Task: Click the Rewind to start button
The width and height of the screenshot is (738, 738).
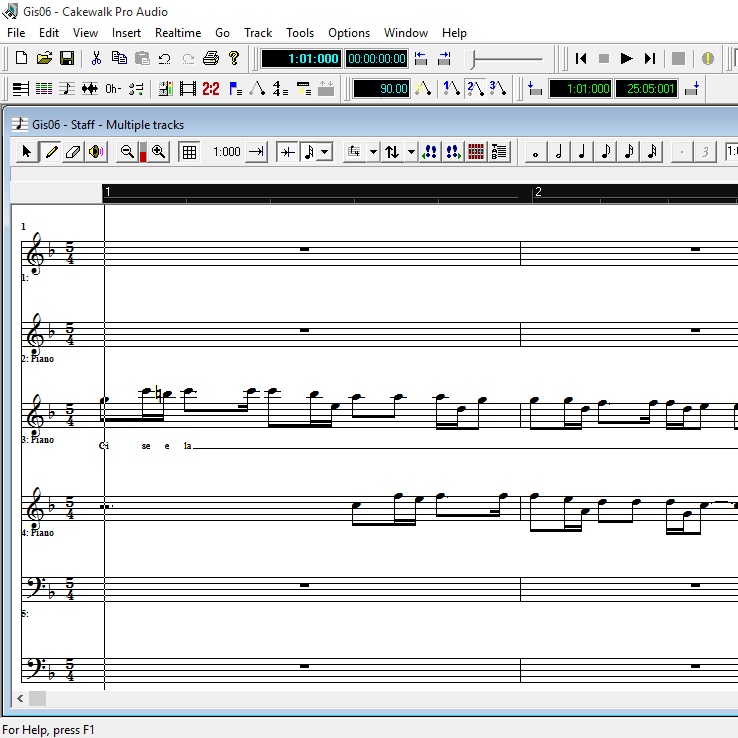Action: [x=581, y=58]
